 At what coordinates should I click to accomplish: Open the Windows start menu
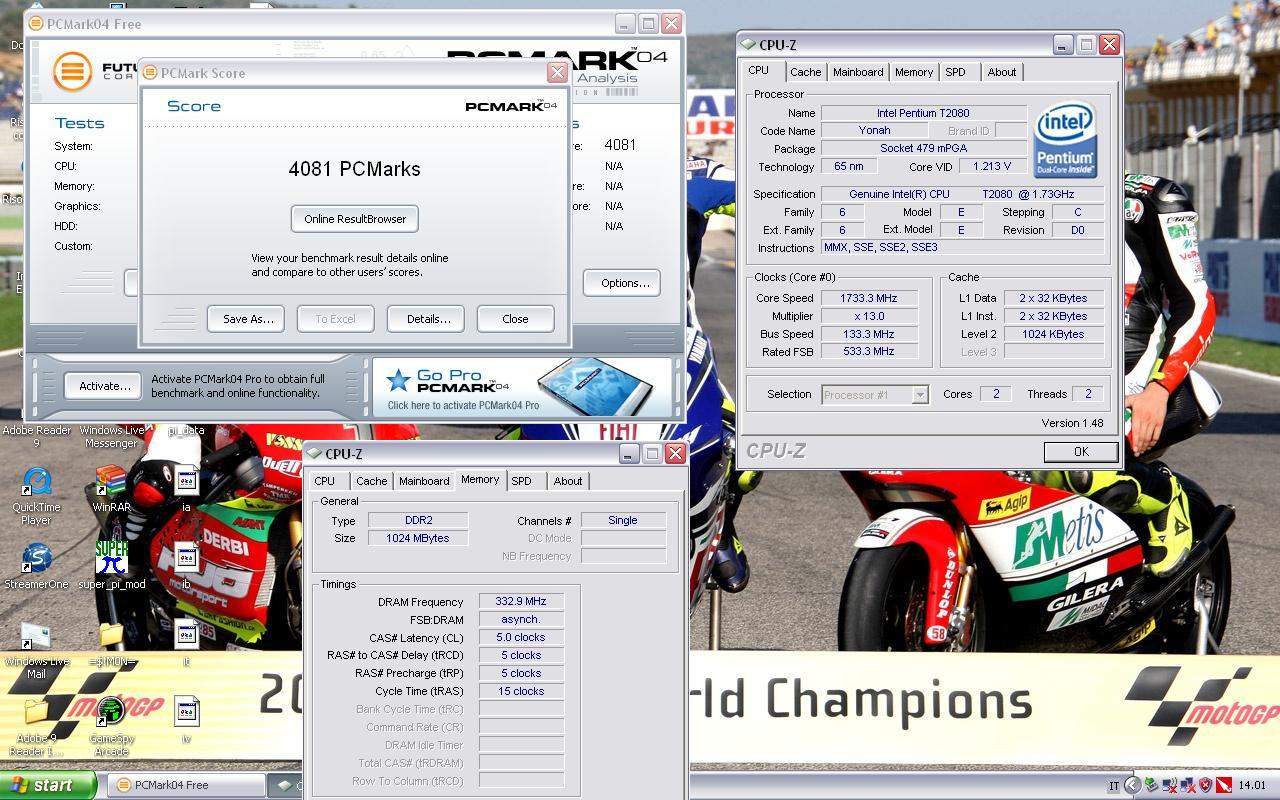coord(48,785)
